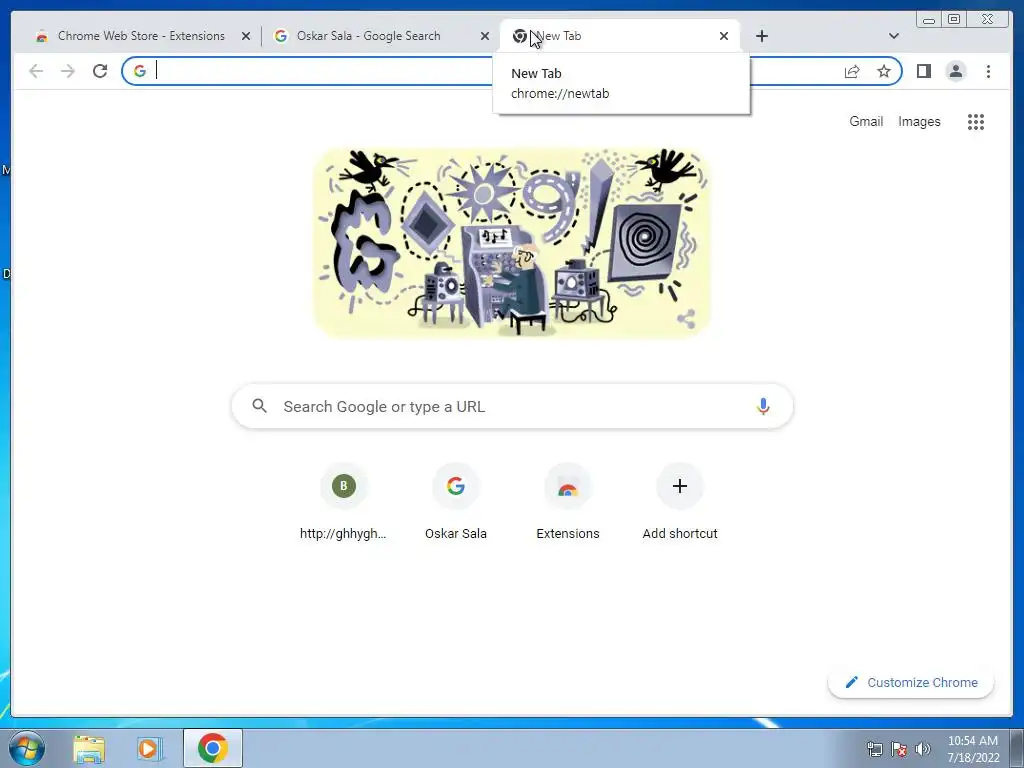Viewport: 1024px width, 768px height.
Task: Focus the Search Google or type a URL box
Action: [x=513, y=406]
